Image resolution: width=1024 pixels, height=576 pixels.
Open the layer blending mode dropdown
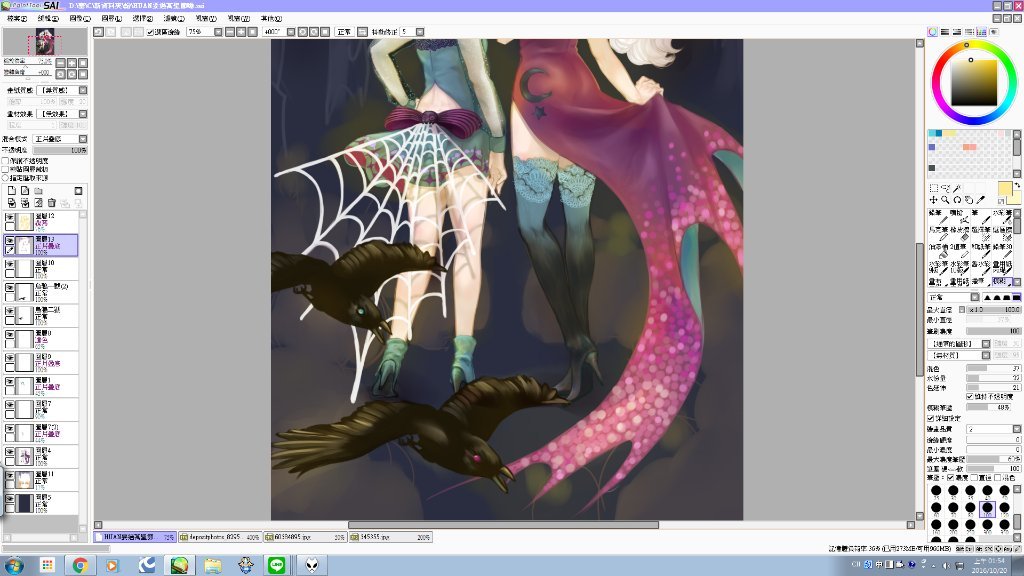[83, 139]
